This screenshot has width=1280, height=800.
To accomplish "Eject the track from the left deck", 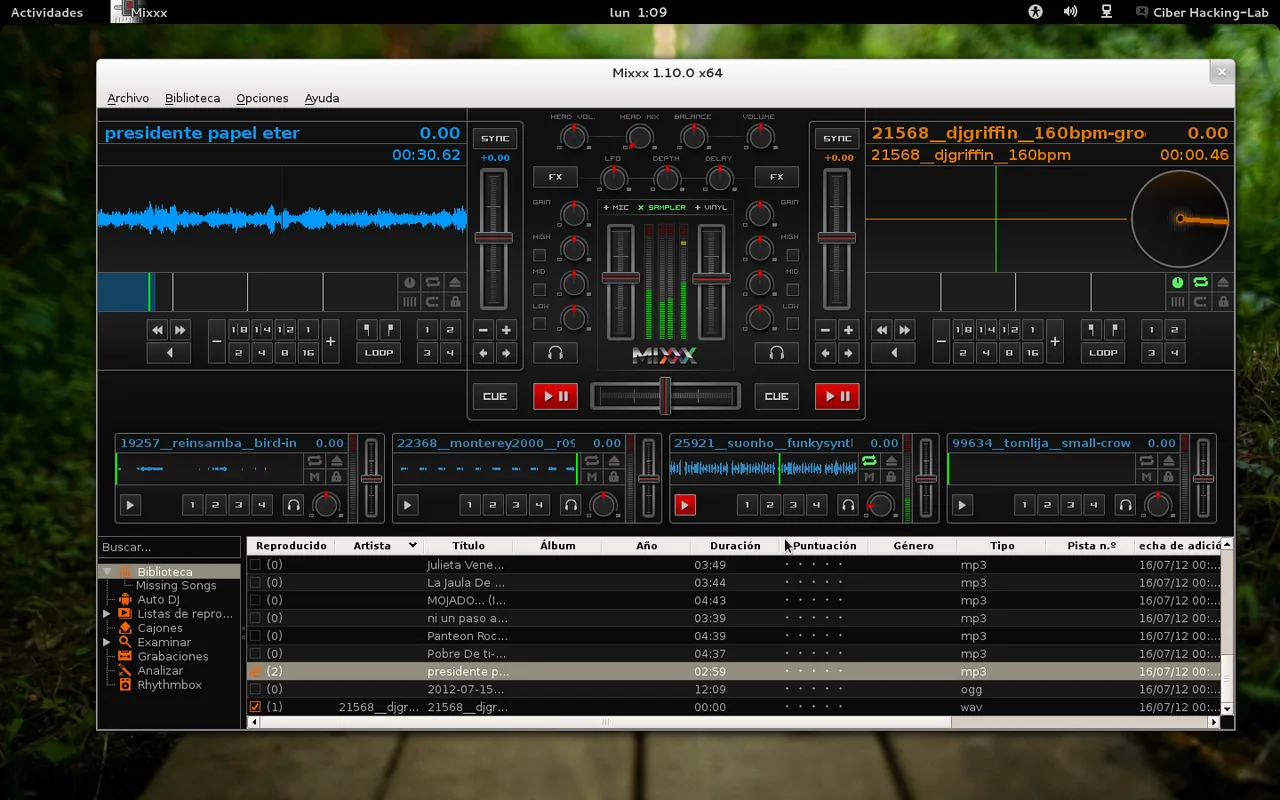I will coord(455,283).
